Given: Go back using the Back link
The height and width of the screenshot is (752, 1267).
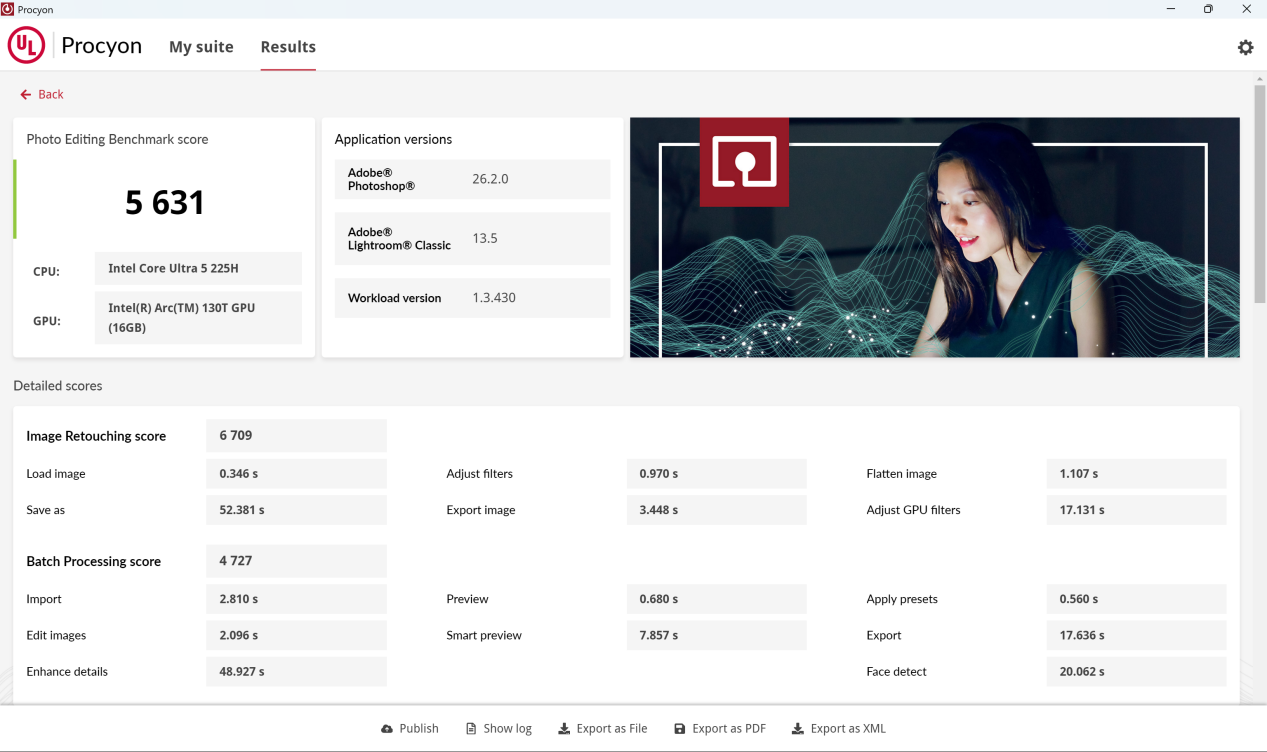Looking at the screenshot, I should tap(50, 95).
